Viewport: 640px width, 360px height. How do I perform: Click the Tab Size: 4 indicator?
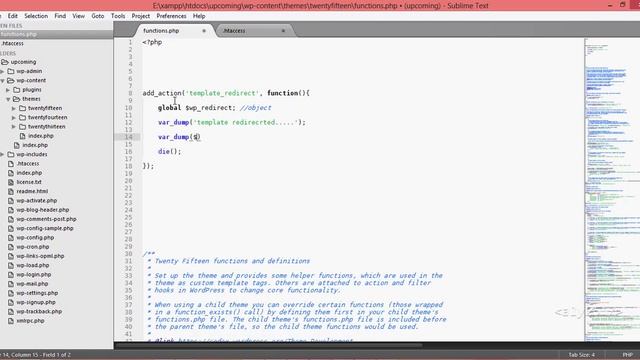582,355
